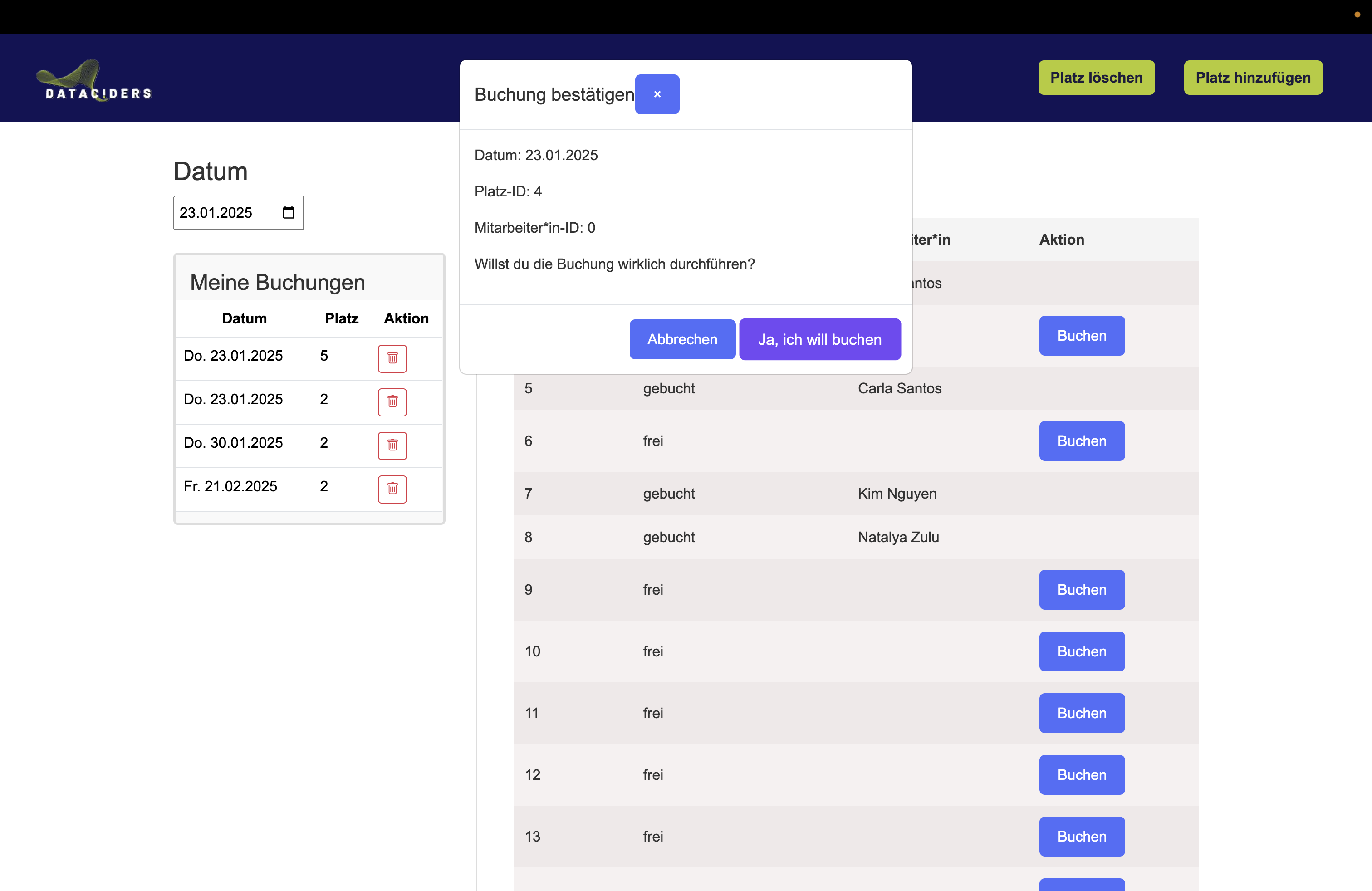Click the Platz hinzufügen button
This screenshot has width=1372, height=891.
(1253, 77)
